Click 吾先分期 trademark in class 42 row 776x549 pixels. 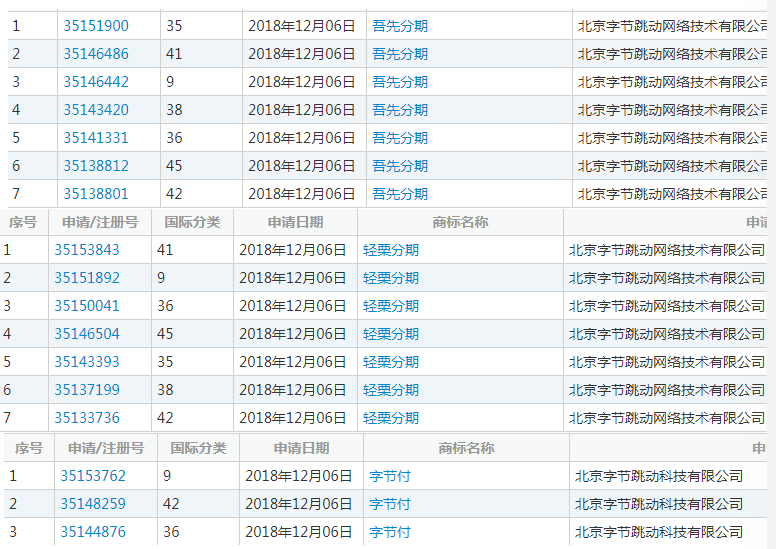(400, 194)
